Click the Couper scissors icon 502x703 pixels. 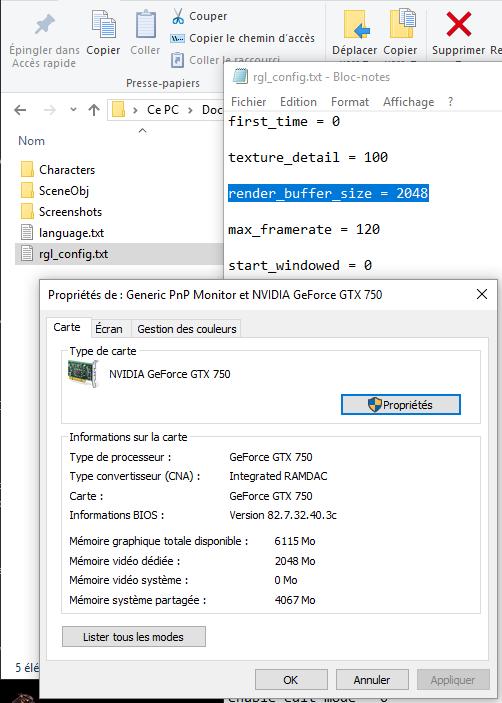click(x=178, y=16)
